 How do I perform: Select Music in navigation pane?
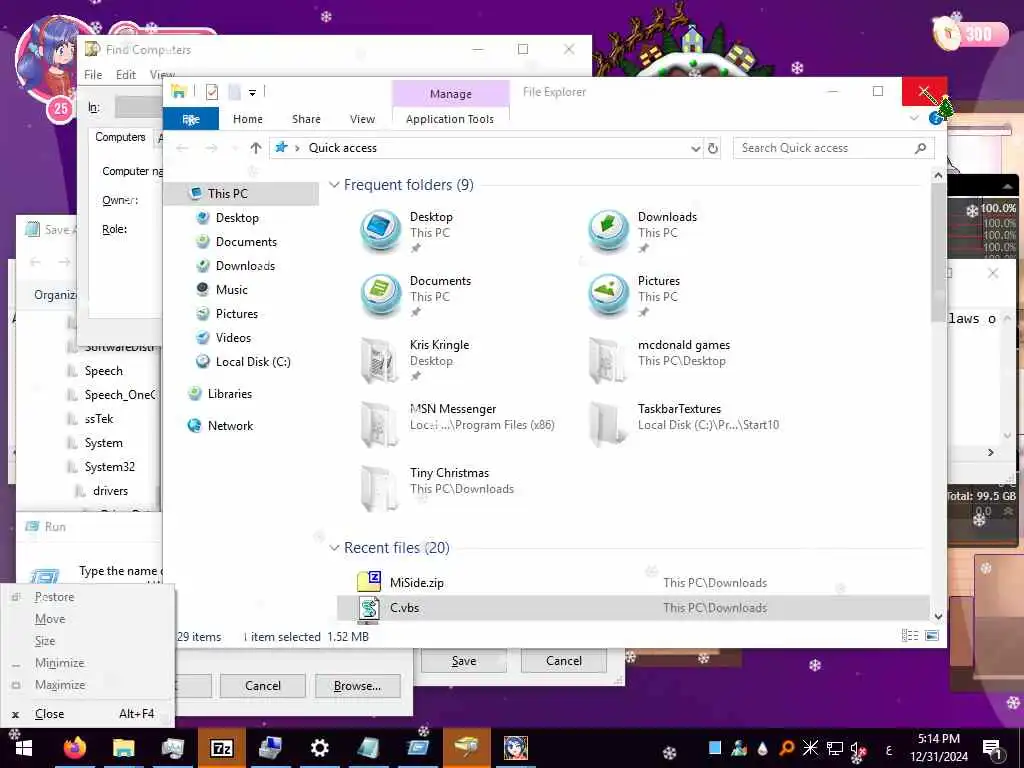coord(232,289)
